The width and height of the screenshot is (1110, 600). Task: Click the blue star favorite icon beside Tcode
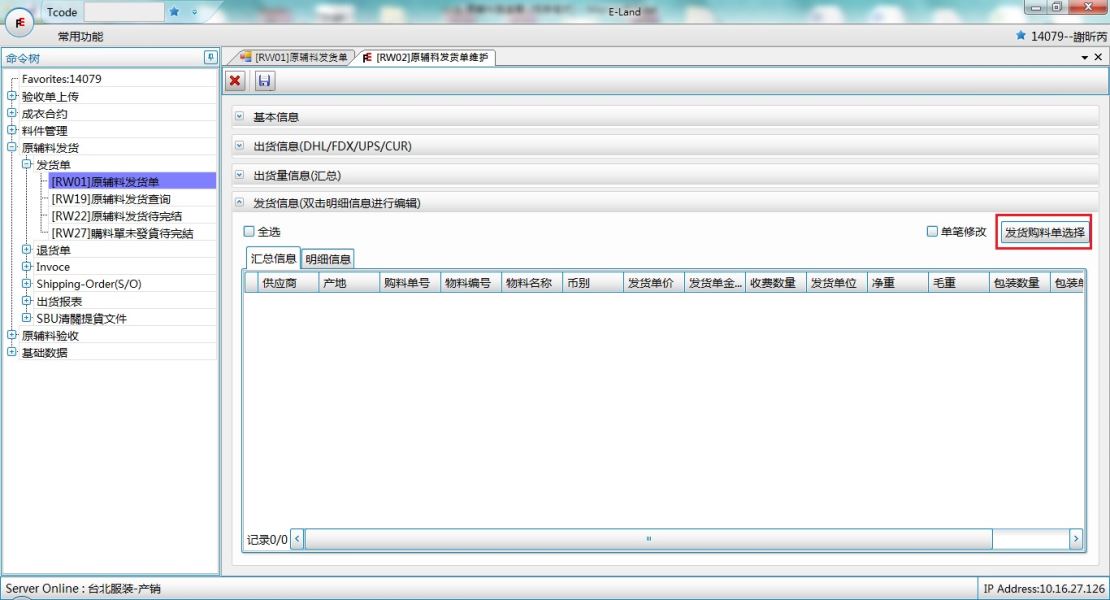[175, 11]
